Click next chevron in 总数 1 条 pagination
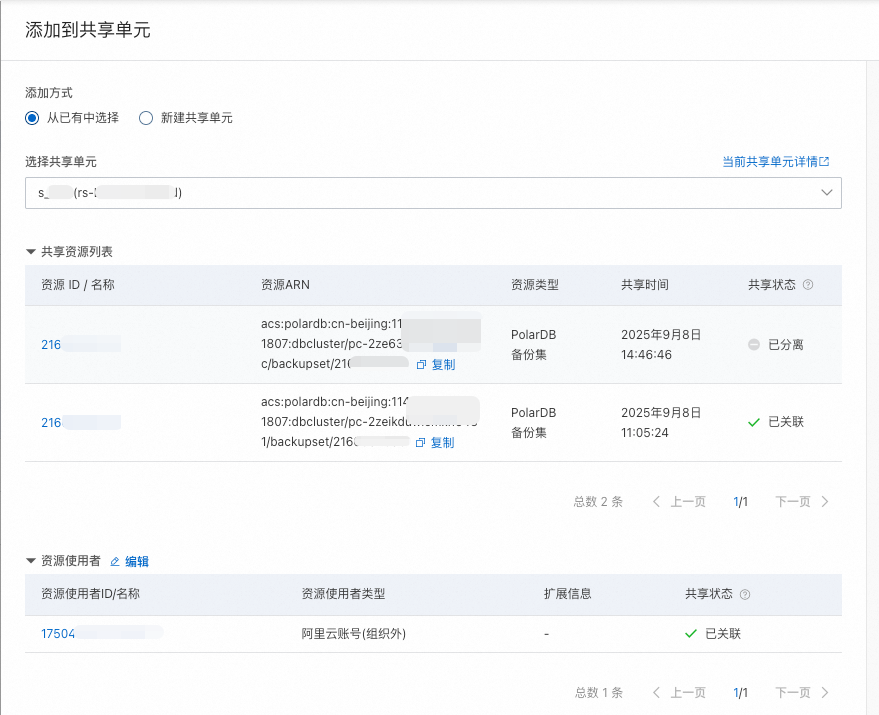Viewport: 879px width, 715px height. 825,693
